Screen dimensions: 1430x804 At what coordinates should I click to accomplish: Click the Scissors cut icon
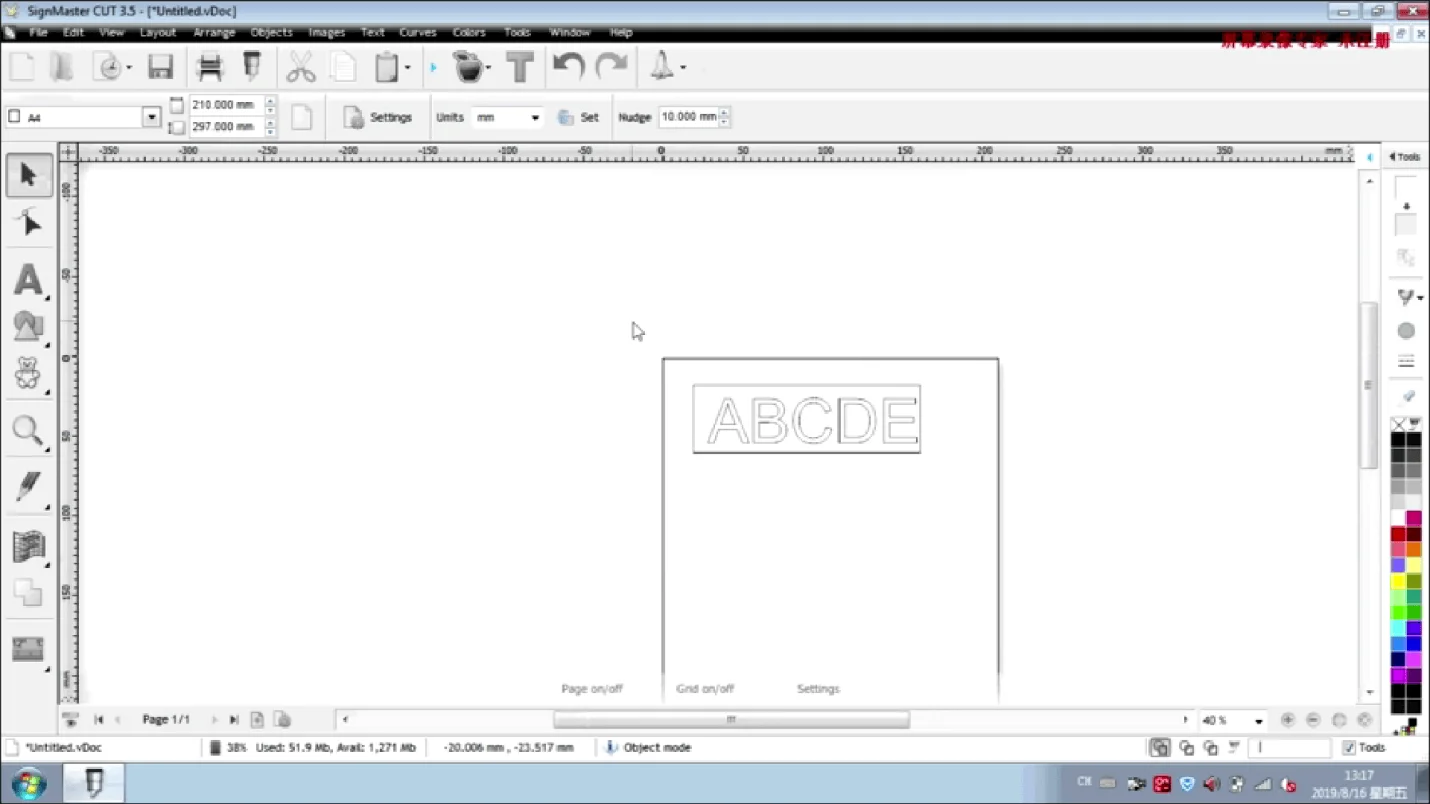click(300, 66)
